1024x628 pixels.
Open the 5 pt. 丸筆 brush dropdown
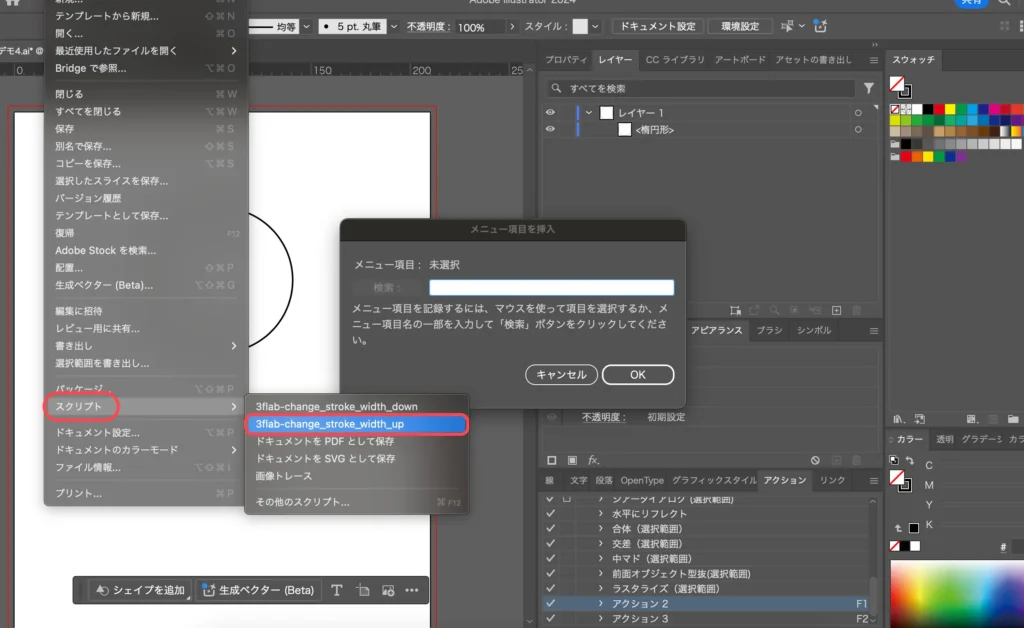tap(393, 25)
